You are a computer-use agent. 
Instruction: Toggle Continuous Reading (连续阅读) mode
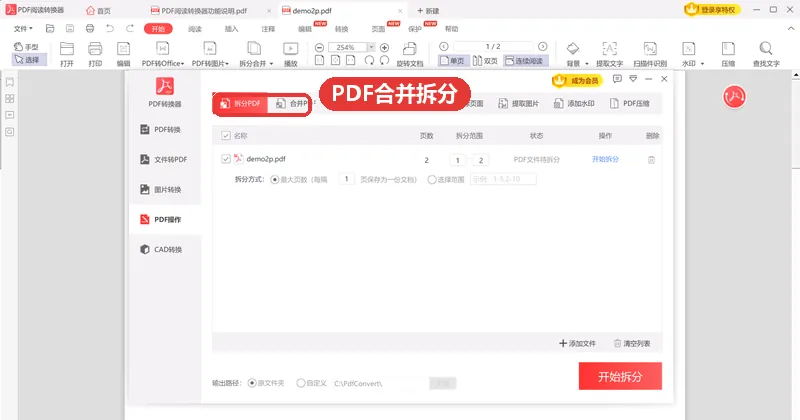525,61
